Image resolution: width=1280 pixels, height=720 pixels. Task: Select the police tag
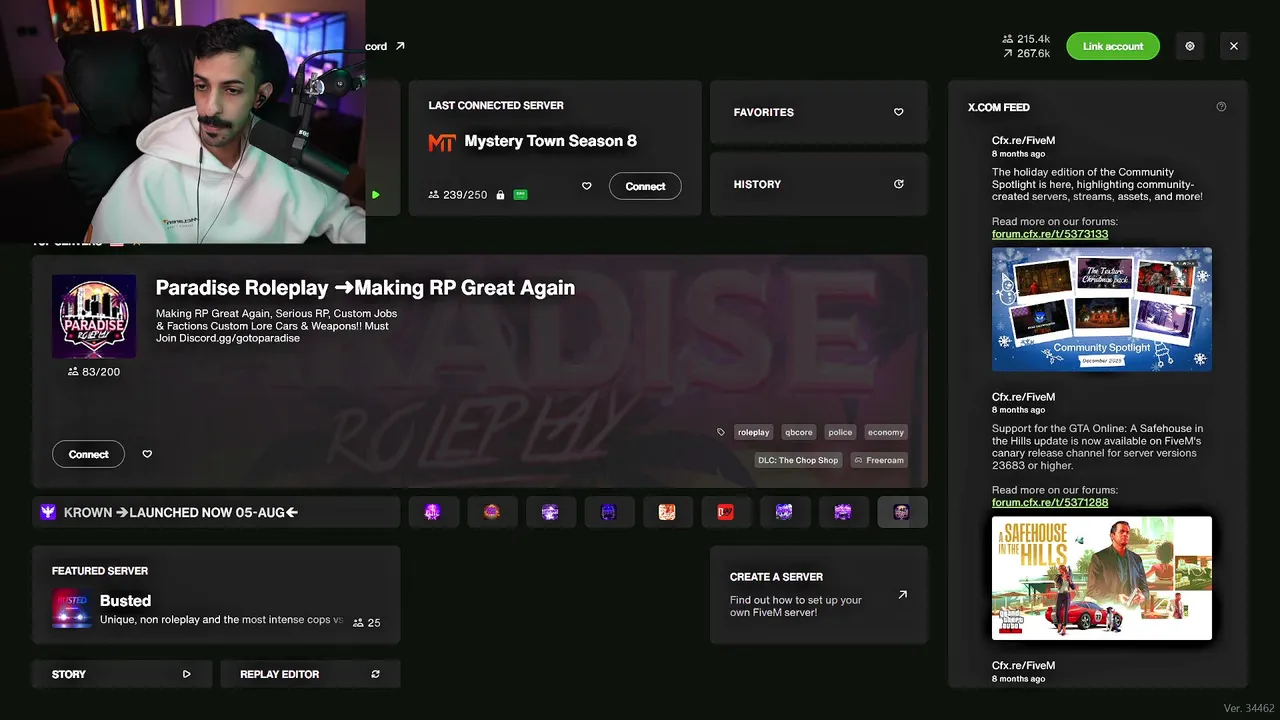840,432
